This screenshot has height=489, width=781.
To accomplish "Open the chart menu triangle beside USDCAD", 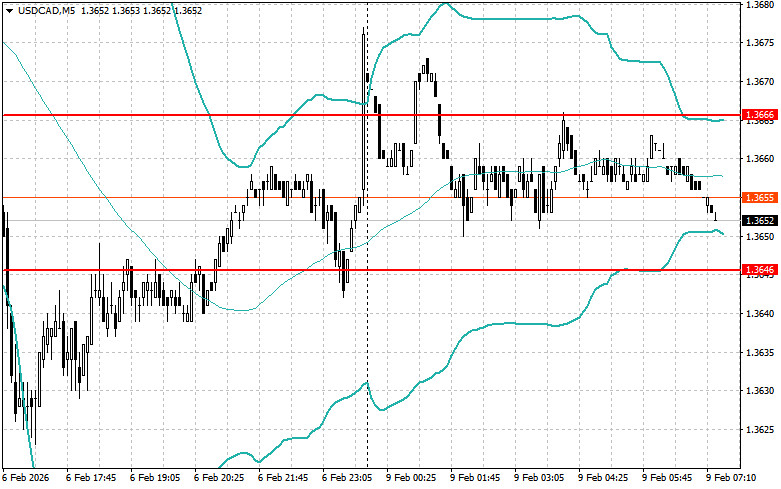I will (x=9, y=10).
